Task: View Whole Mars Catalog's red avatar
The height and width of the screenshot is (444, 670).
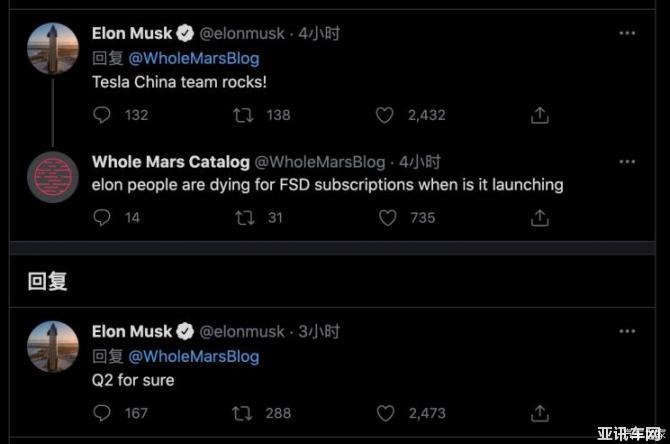Action: 53,177
